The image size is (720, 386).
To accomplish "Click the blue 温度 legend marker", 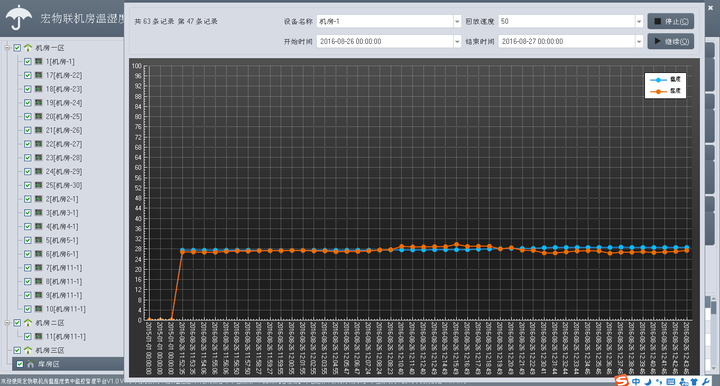I will 658,80.
